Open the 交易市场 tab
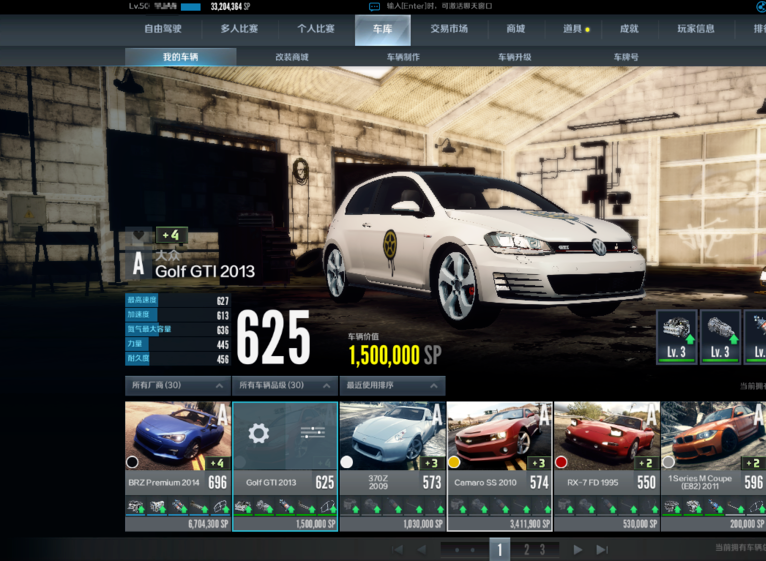766x561 pixels. [449, 29]
